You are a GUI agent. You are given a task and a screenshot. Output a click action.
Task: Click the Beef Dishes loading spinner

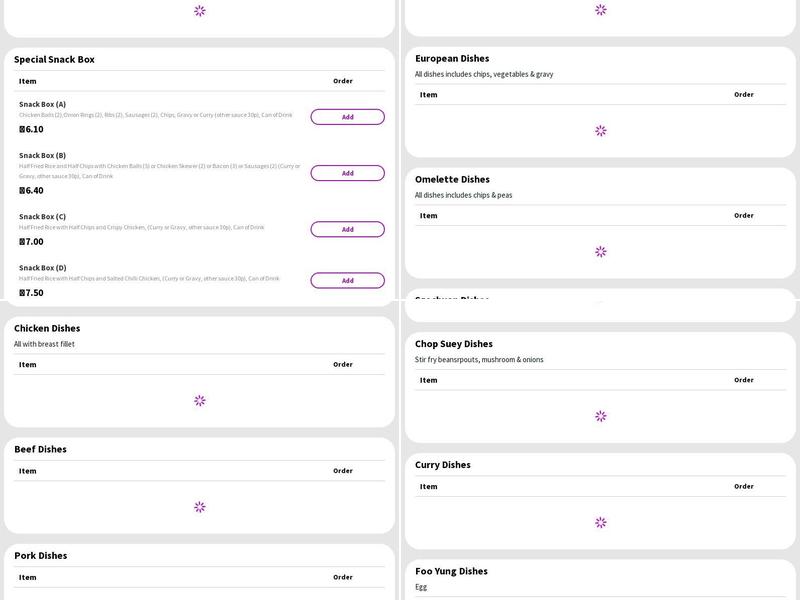pyautogui.click(x=200, y=507)
